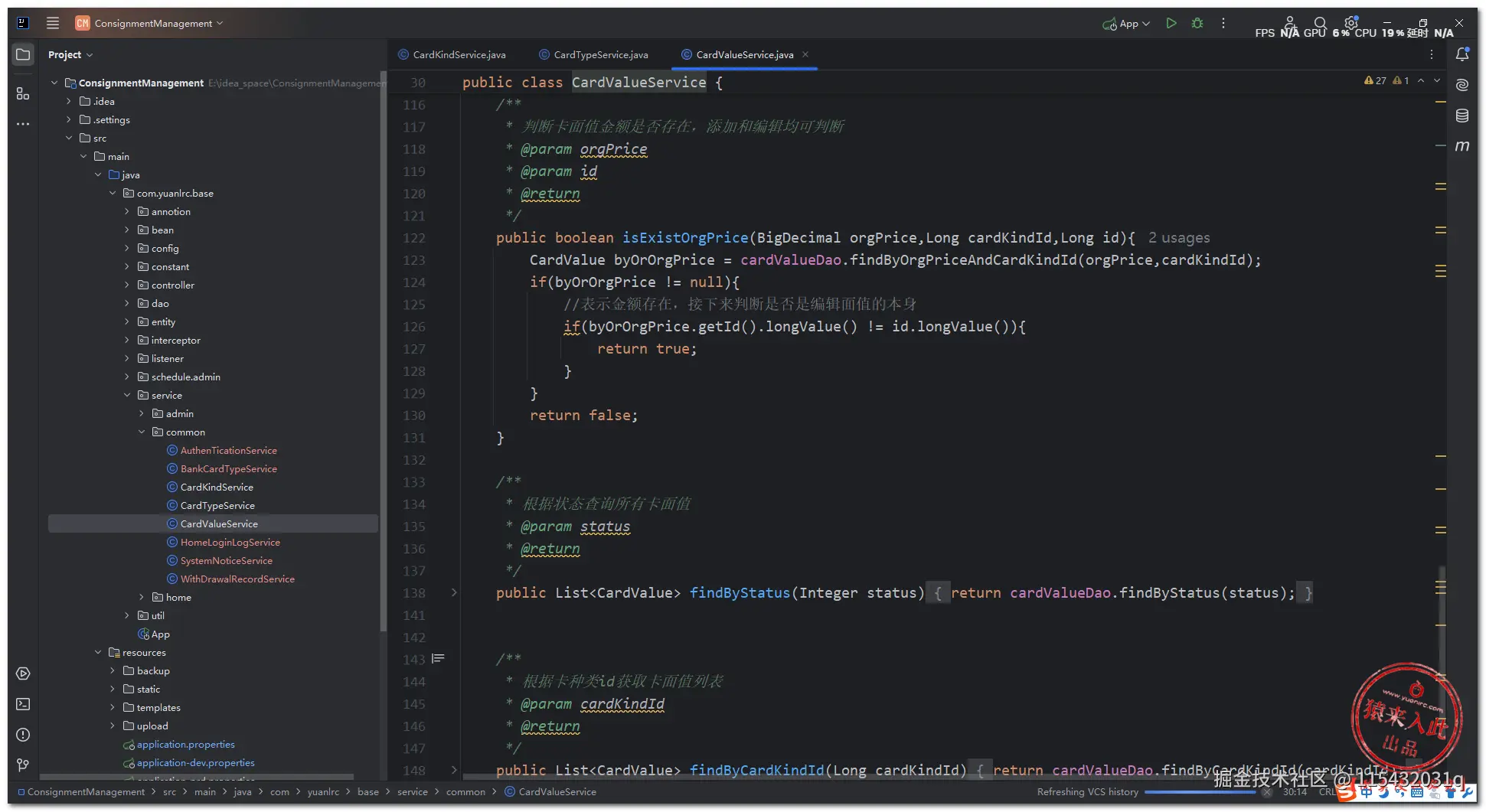
Task: Expand the admin package
Action: pyautogui.click(x=142, y=413)
